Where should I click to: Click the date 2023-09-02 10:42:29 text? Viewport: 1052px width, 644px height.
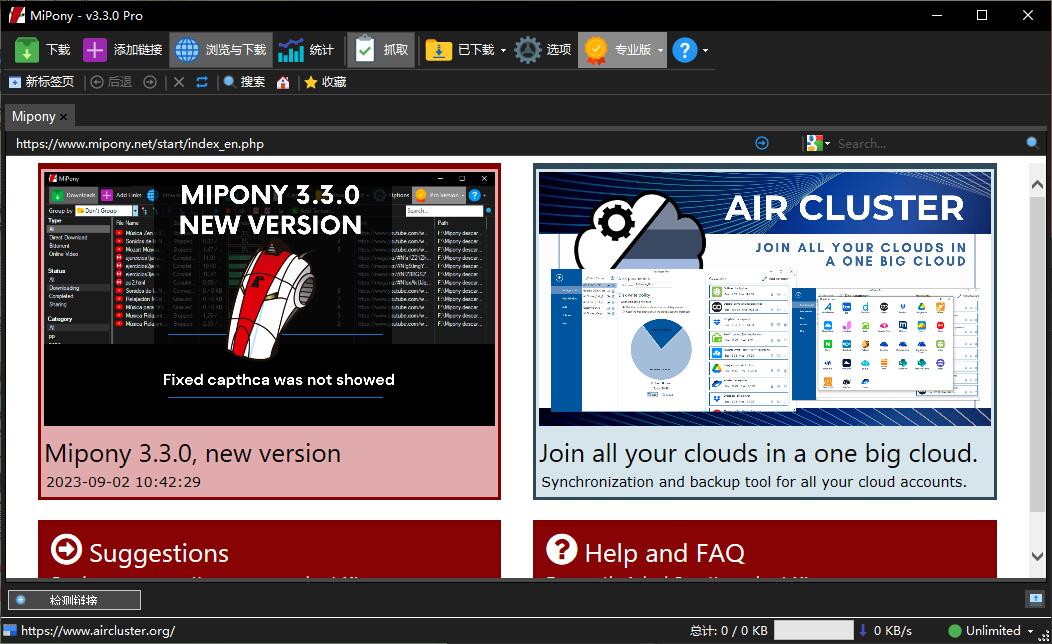[x=123, y=482]
